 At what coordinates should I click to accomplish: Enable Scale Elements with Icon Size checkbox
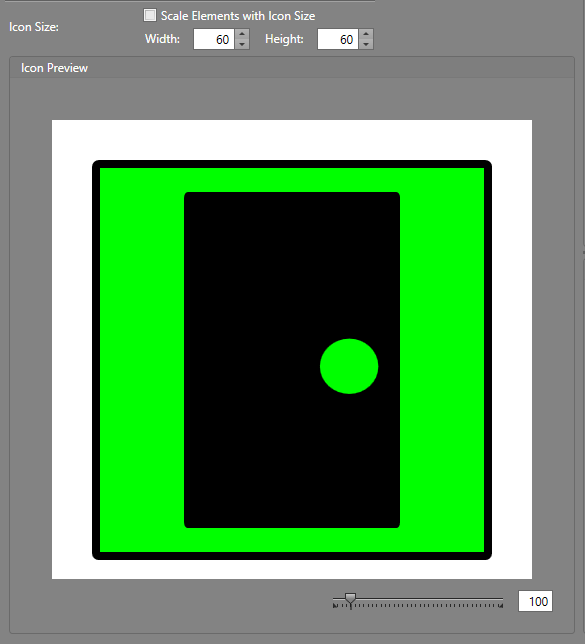(150, 15)
